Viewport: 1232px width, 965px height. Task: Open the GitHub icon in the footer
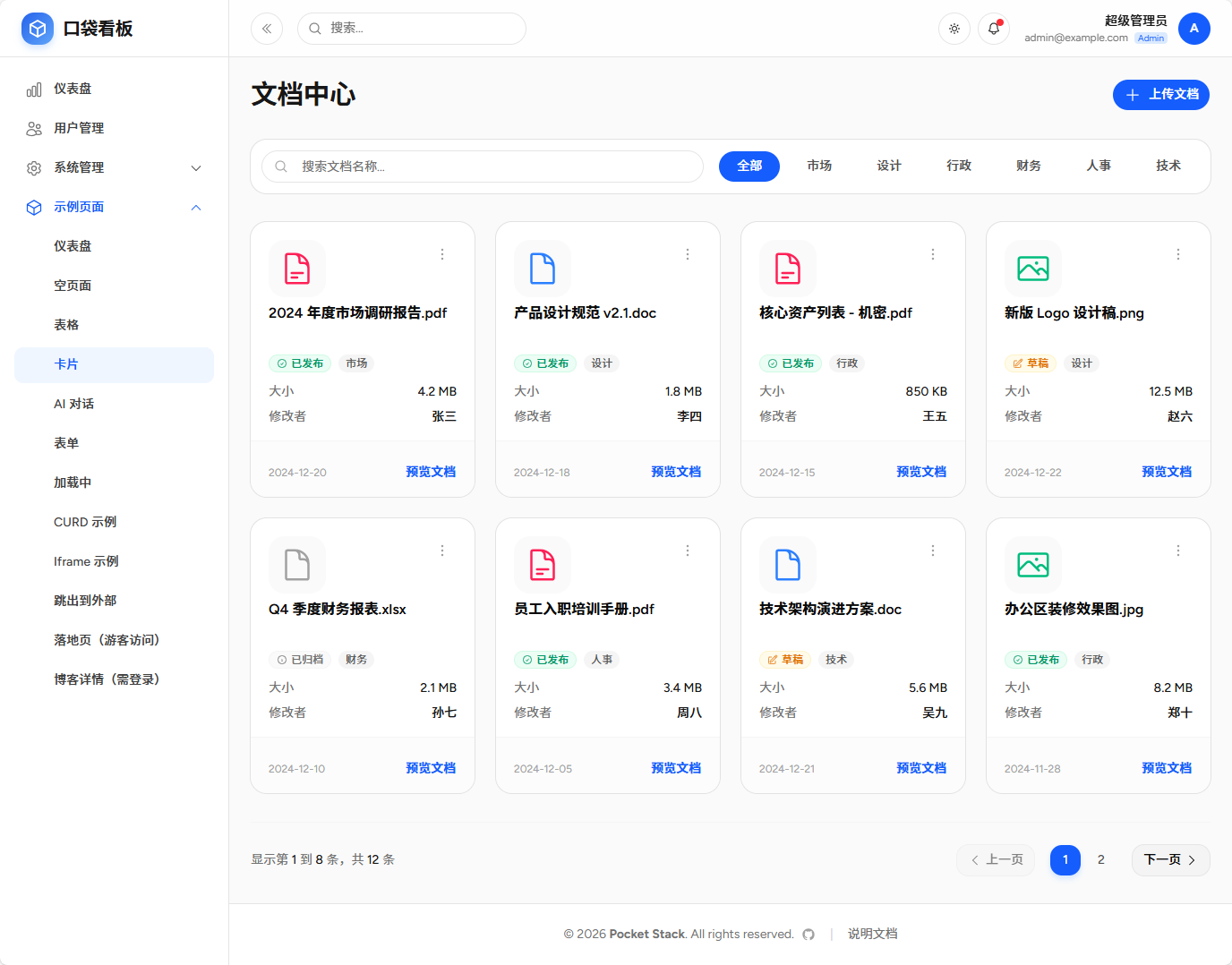pyautogui.click(x=808, y=934)
